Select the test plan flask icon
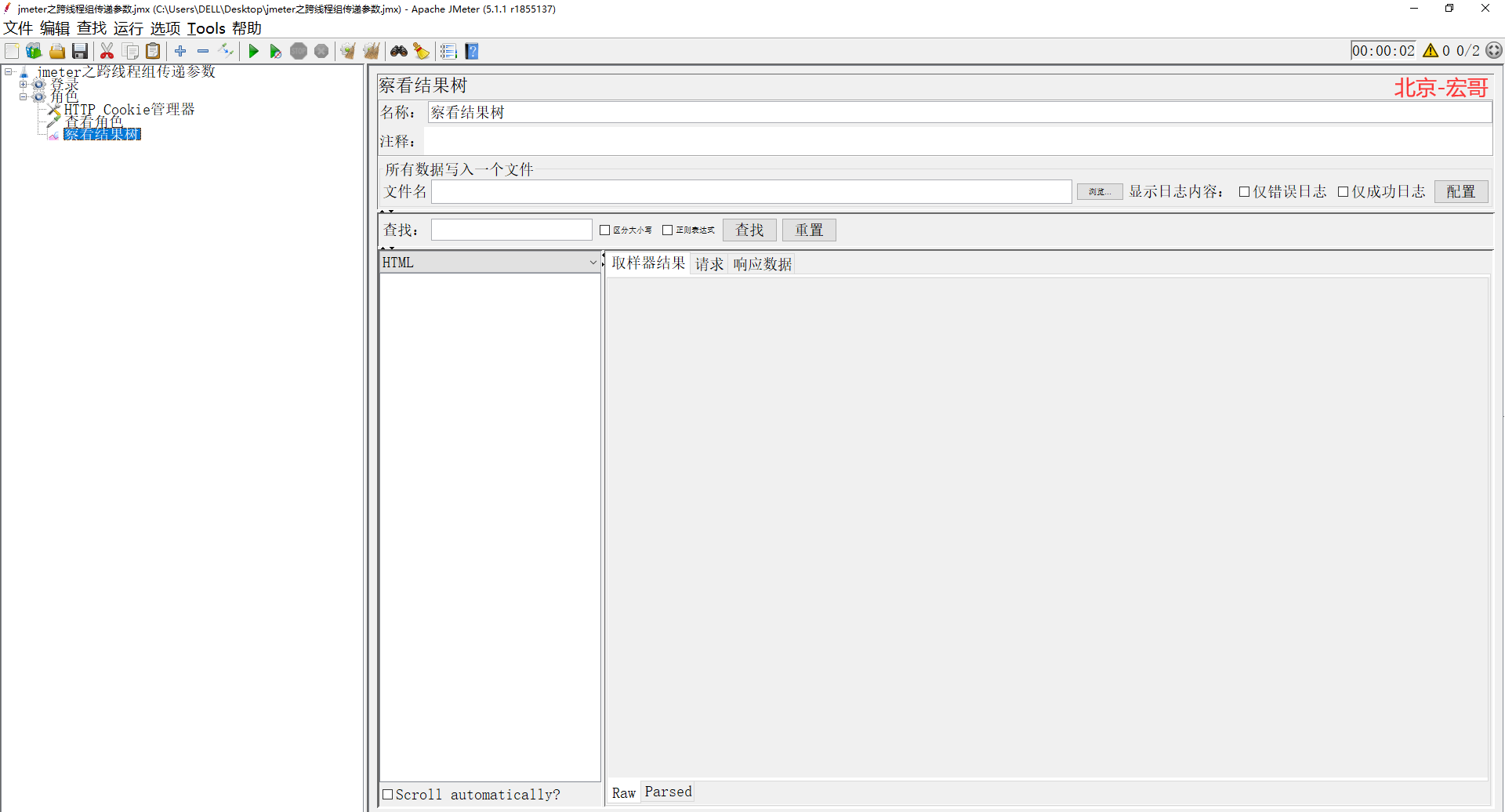This screenshot has width=1505, height=812. [x=24, y=72]
